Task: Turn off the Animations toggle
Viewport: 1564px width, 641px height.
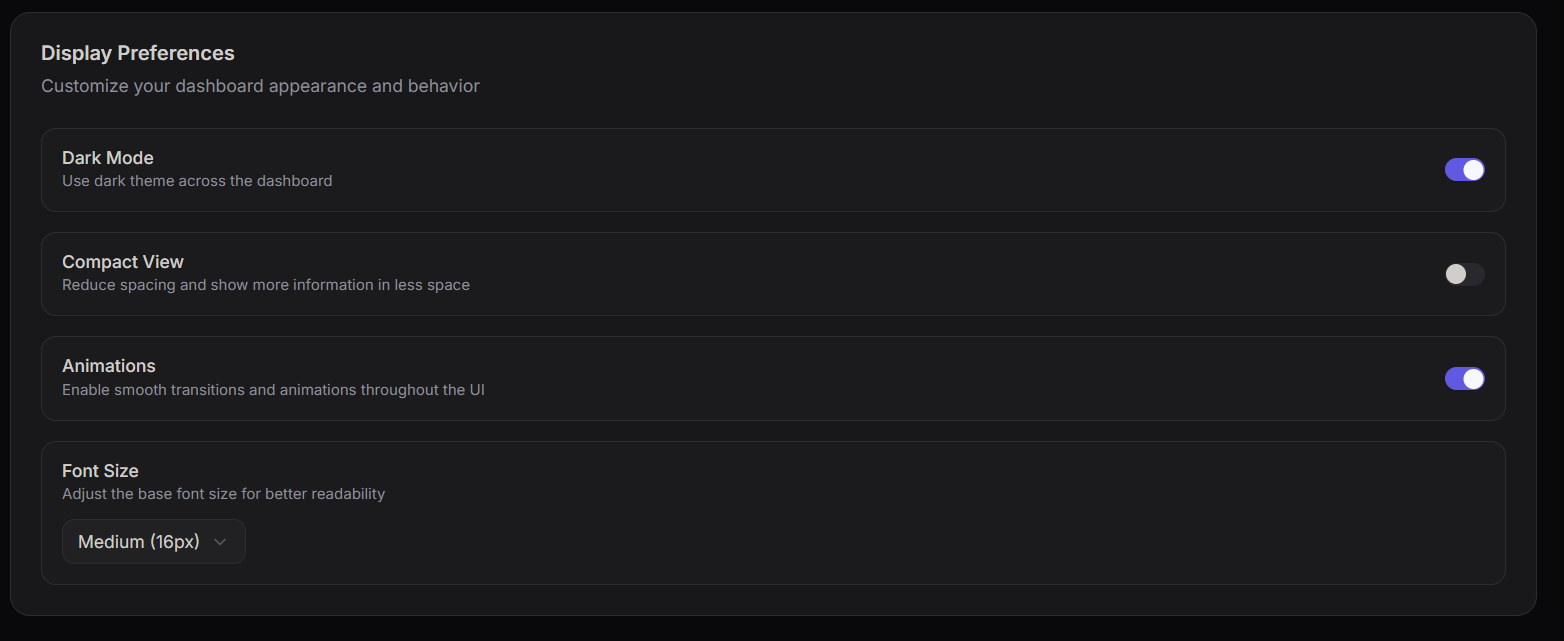Action: tap(1464, 378)
